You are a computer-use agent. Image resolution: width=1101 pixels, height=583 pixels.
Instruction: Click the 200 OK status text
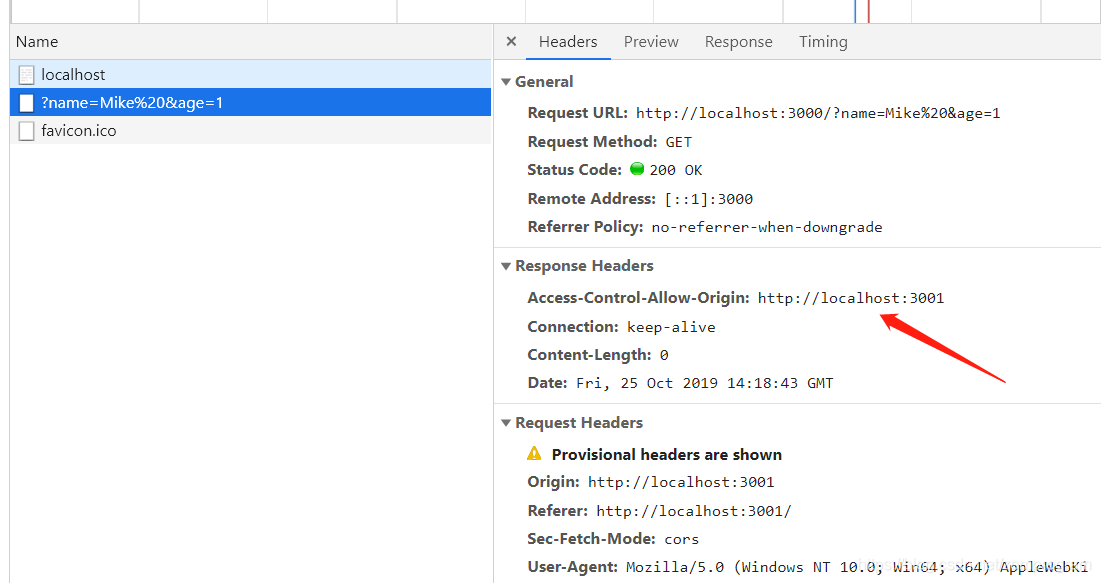[x=675, y=170]
